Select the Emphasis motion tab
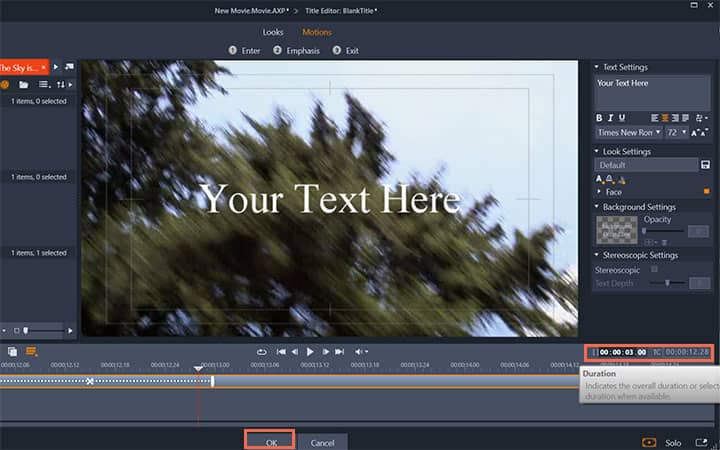This screenshot has height=450, width=720. click(298, 50)
